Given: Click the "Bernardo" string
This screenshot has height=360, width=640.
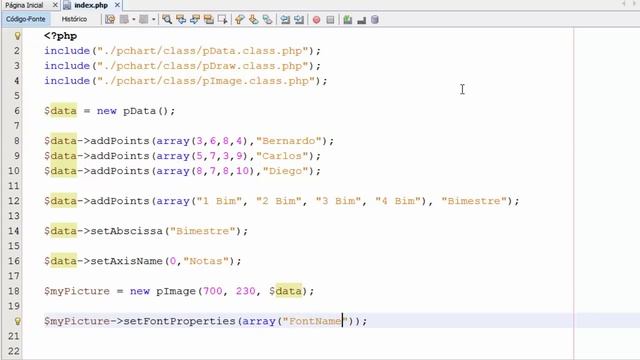Looking at the screenshot, I should tap(289, 141).
